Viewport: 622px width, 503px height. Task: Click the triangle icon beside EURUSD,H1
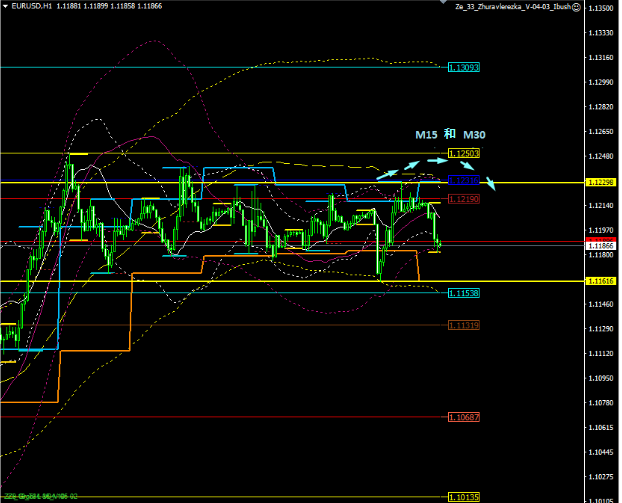5,6
